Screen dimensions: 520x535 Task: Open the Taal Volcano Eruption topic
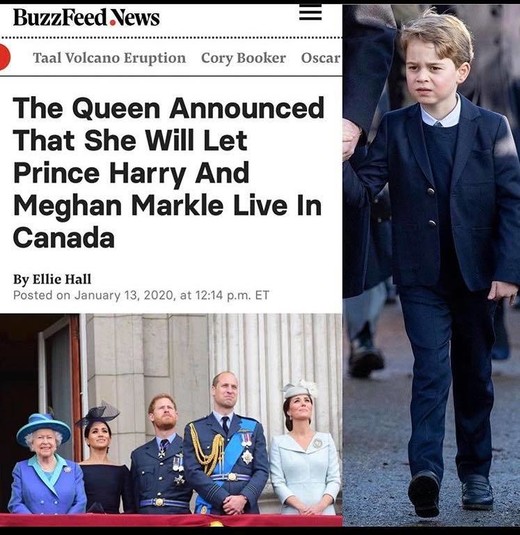click(110, 58)
